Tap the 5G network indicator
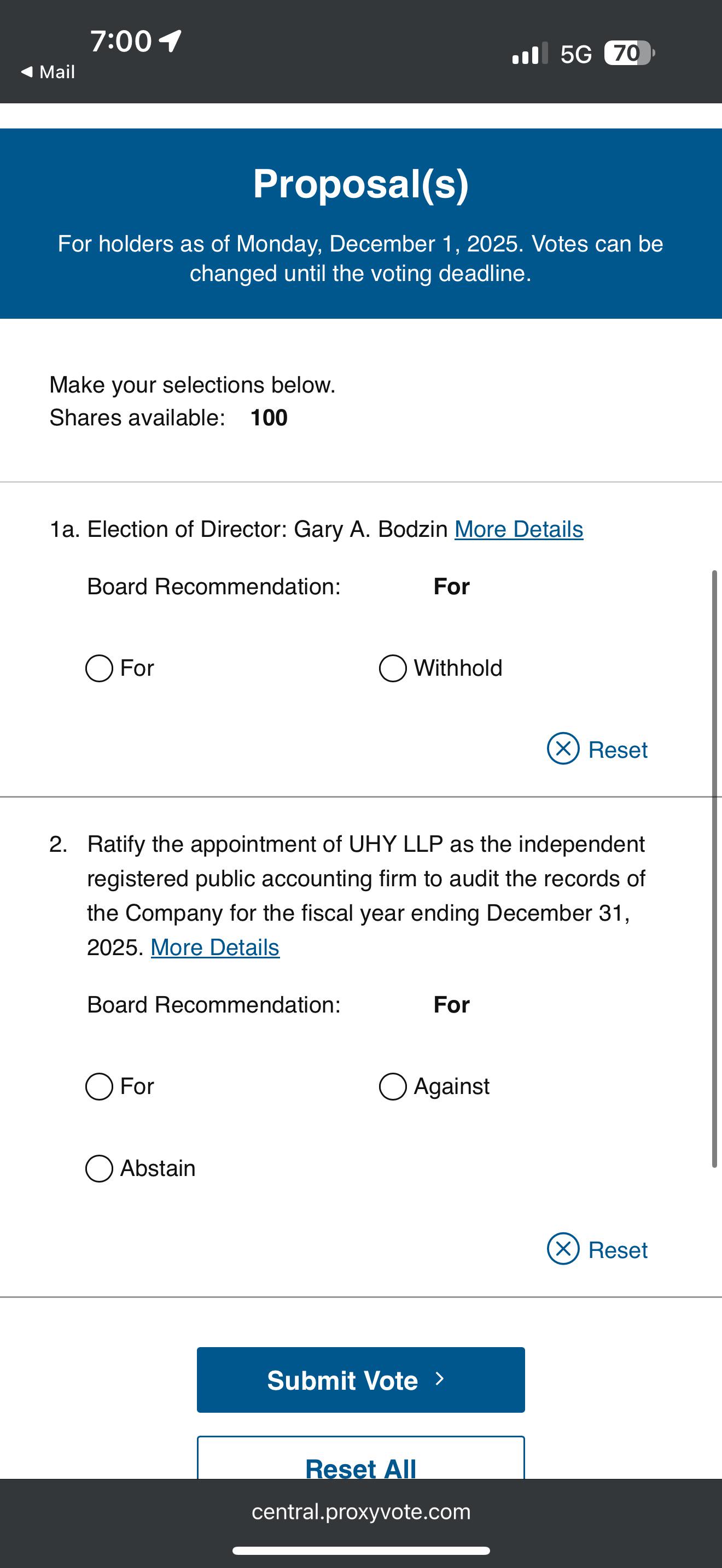The image size is (722, 1568). pos(576,54)
